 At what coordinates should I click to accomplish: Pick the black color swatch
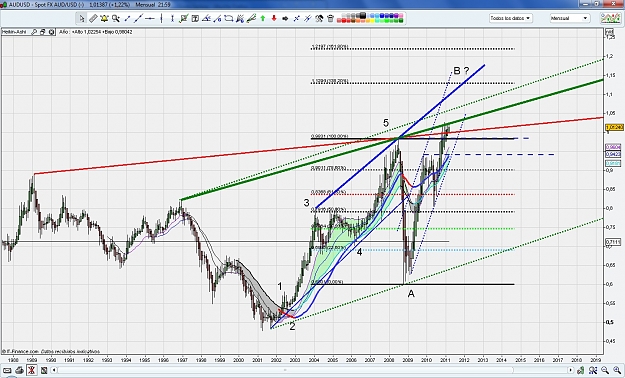tap(362, 15)
